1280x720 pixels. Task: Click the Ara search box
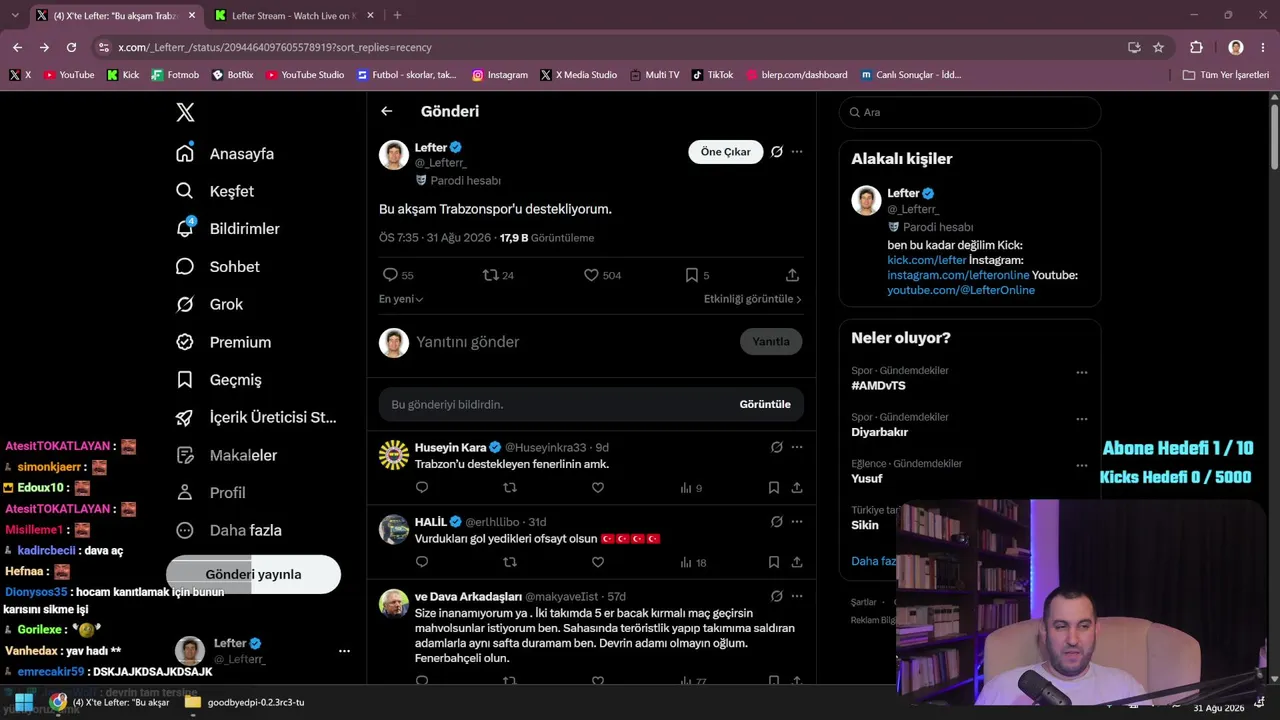970,112
